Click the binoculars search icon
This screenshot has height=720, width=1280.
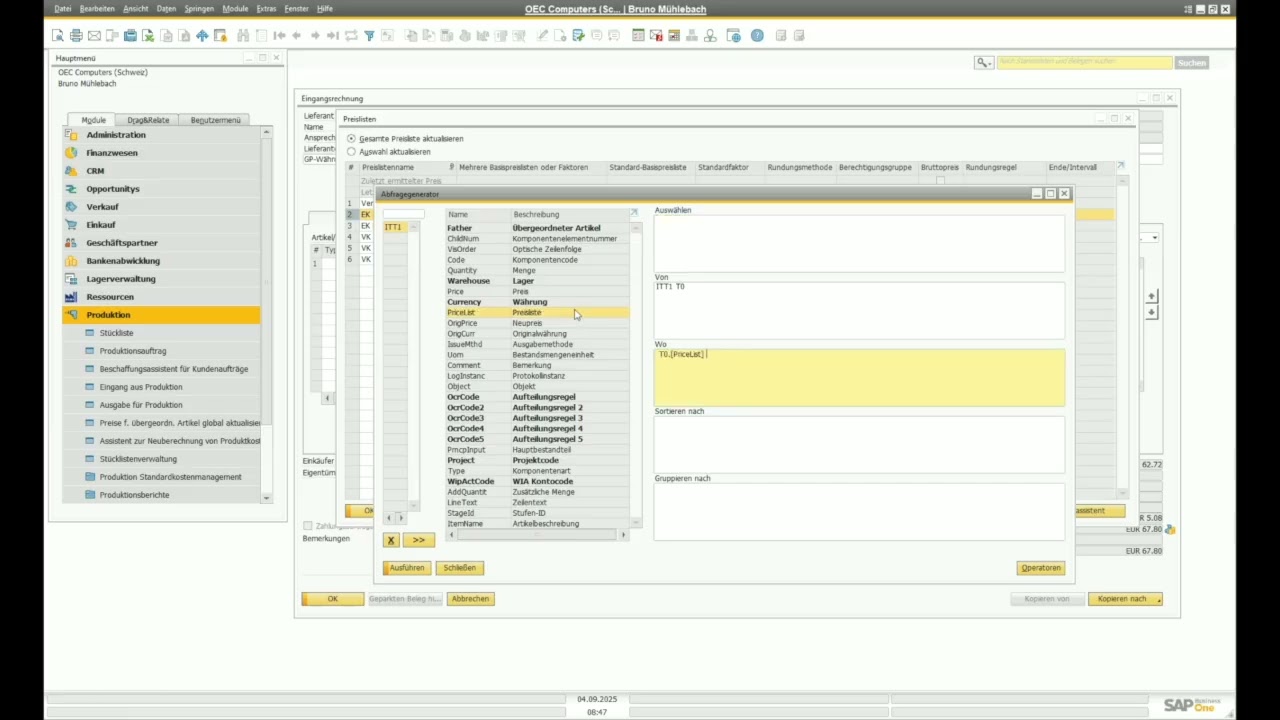[x=243, y=36]
